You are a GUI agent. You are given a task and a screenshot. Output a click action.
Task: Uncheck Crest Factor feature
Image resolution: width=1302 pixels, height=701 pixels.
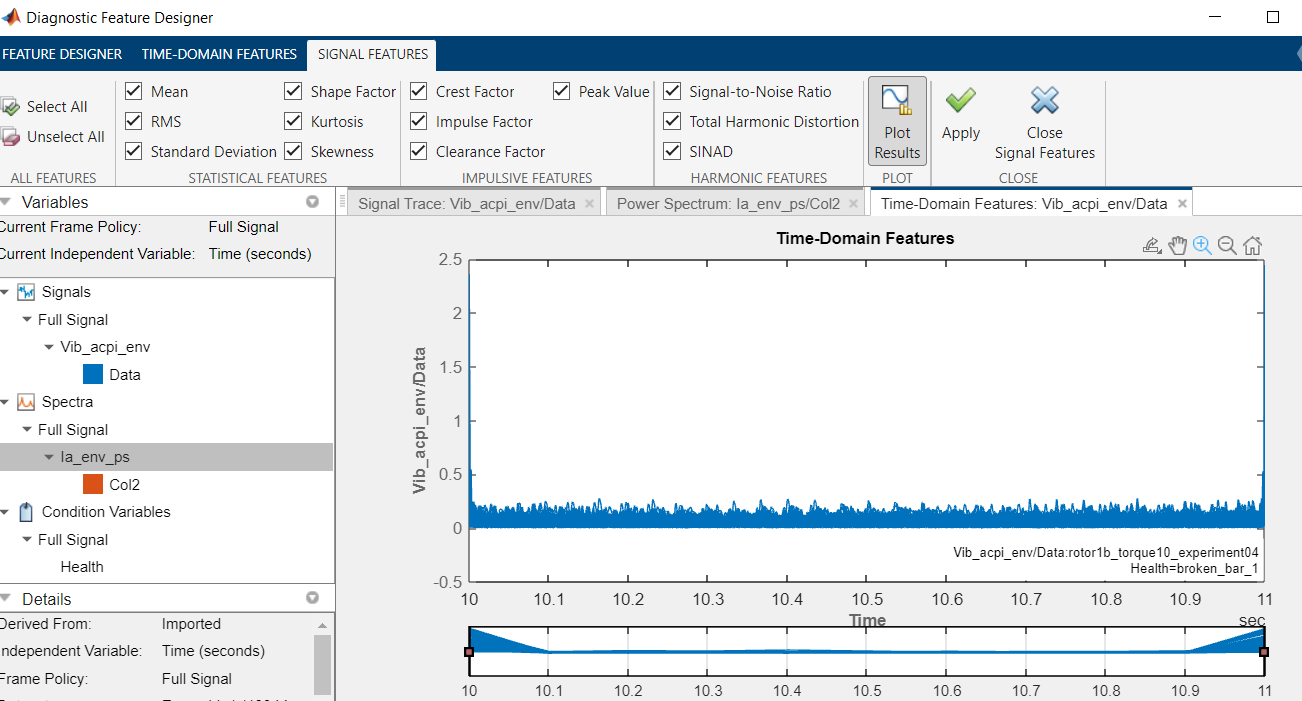[418, 91]
